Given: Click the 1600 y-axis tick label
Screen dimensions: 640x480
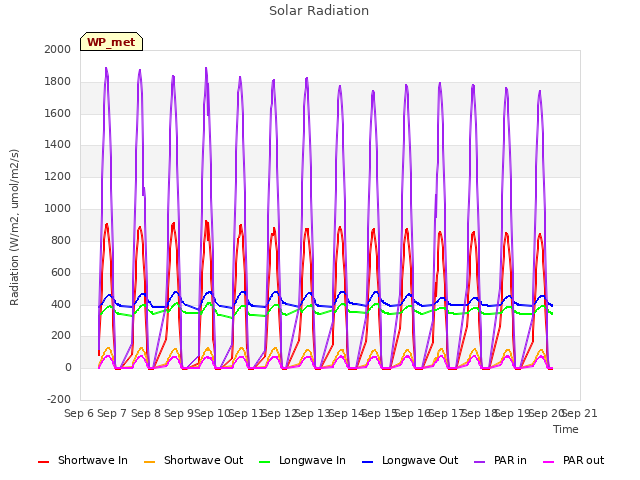Looking at the screenshot, I should click(58, 113).
